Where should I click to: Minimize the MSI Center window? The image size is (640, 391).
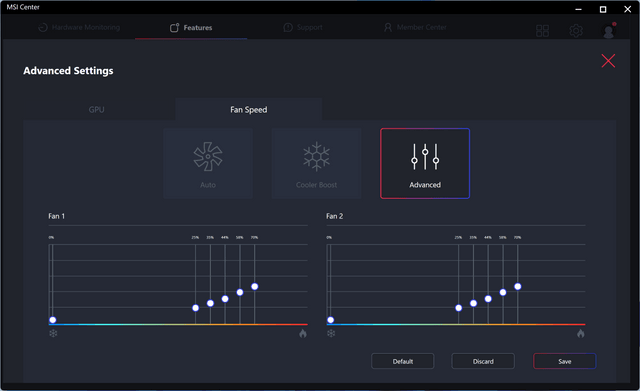[x=578, y=9]
